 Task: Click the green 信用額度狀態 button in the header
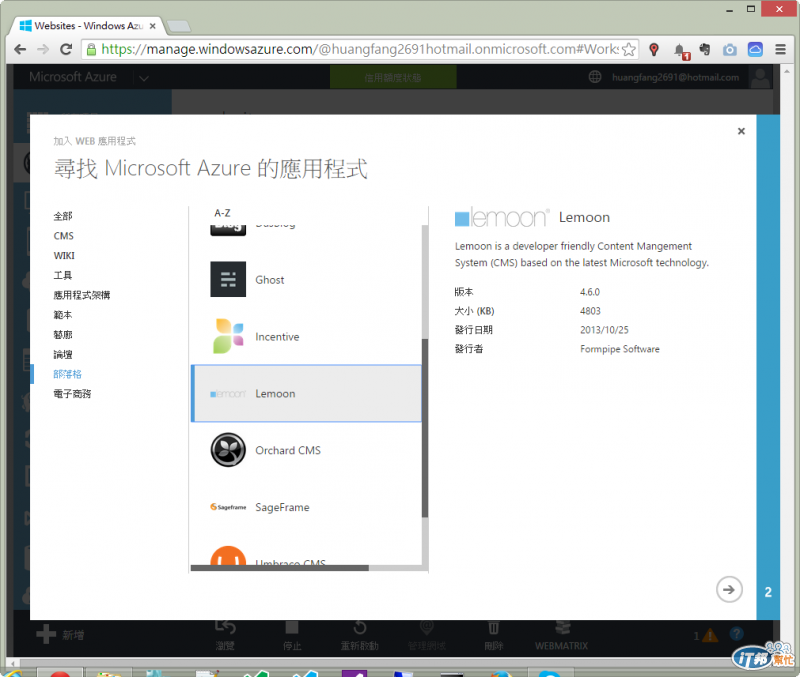pos(393,78)
